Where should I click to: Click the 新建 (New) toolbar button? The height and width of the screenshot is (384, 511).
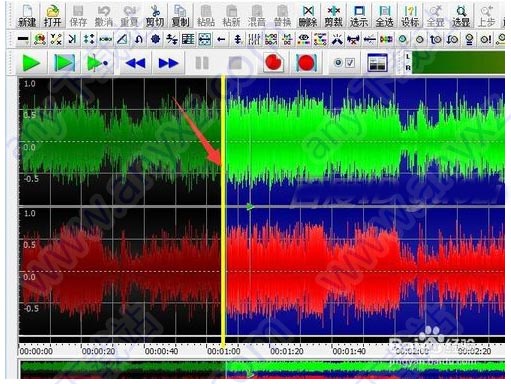tap(27, 15)
